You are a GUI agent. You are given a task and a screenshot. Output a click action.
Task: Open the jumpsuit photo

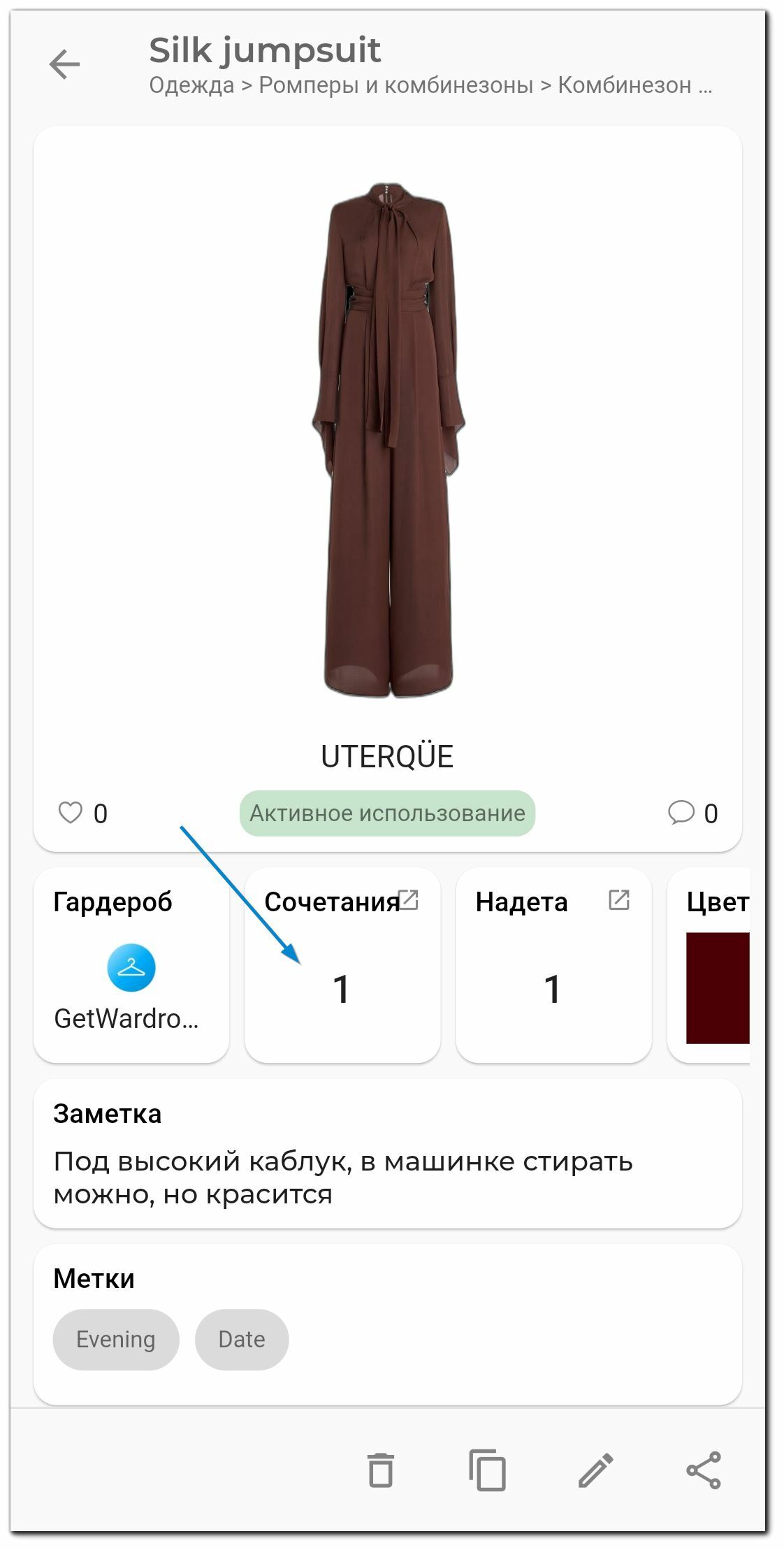pyautogui.click(x=388, y=440)
